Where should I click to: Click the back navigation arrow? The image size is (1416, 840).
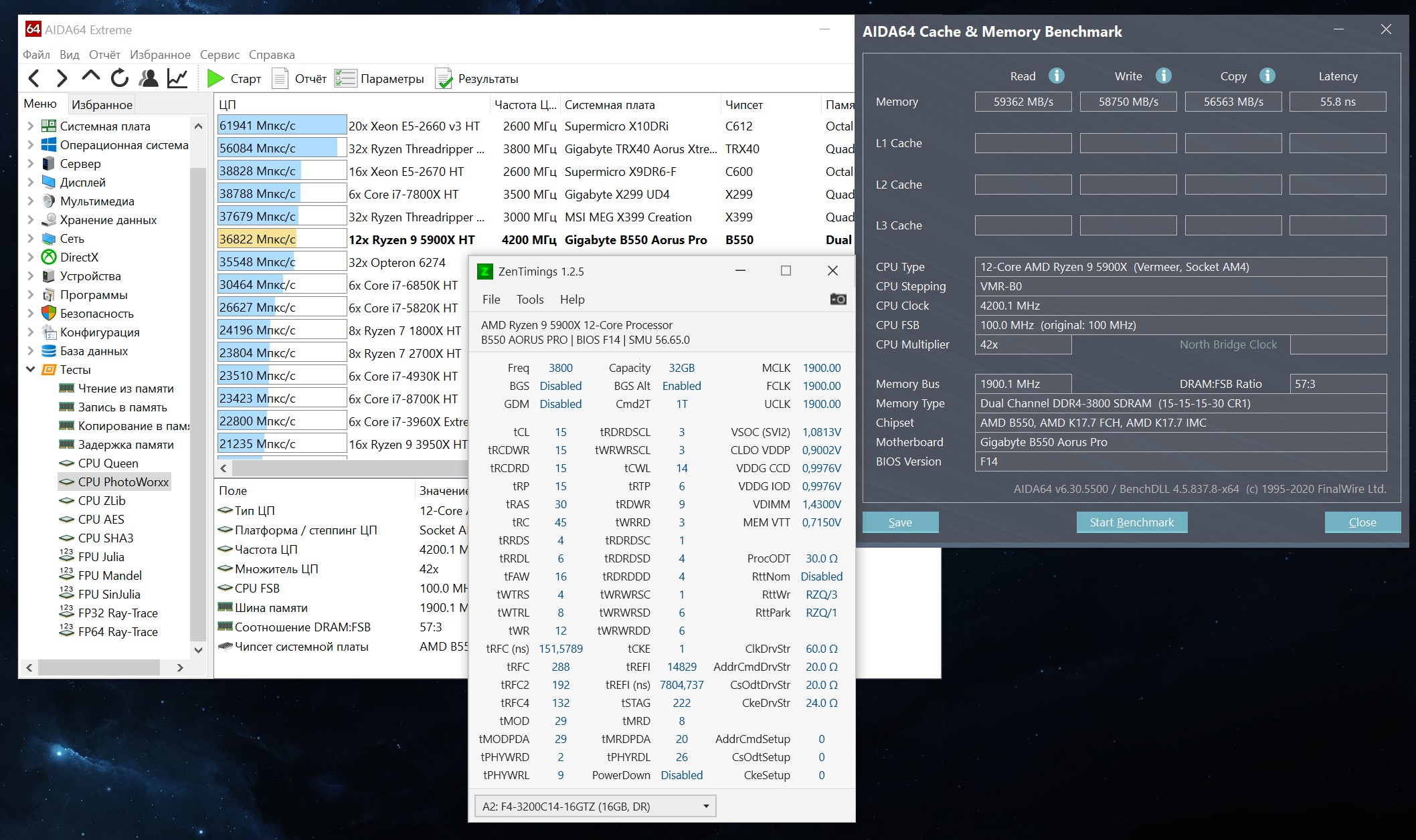coord(34,78)
